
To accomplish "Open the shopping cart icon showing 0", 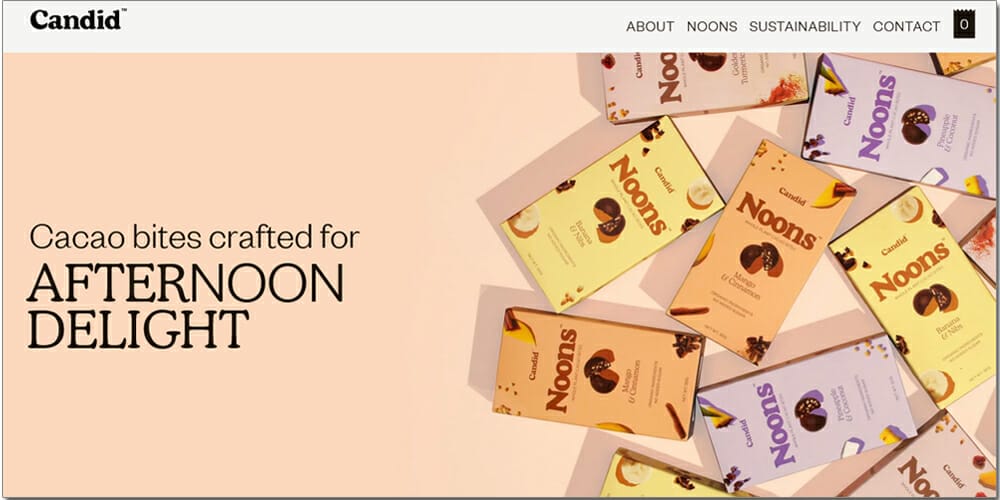I will pos(964,25).
